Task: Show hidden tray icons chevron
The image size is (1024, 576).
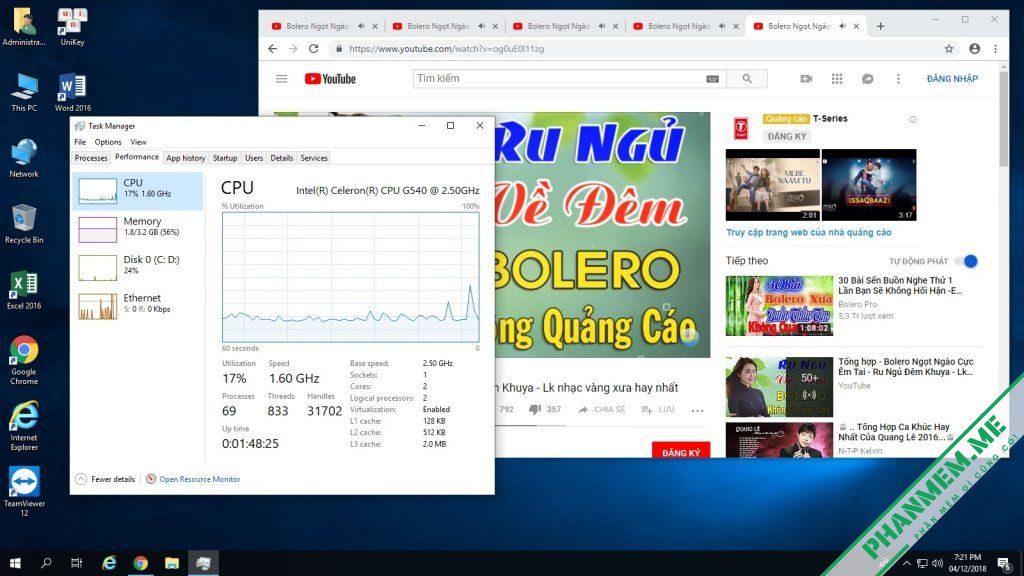Action: tap(906, 563)
